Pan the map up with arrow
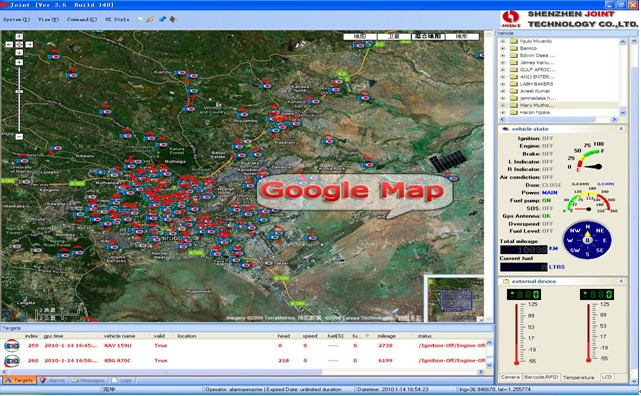Screen dimensions: 641x396 [19, 37]
